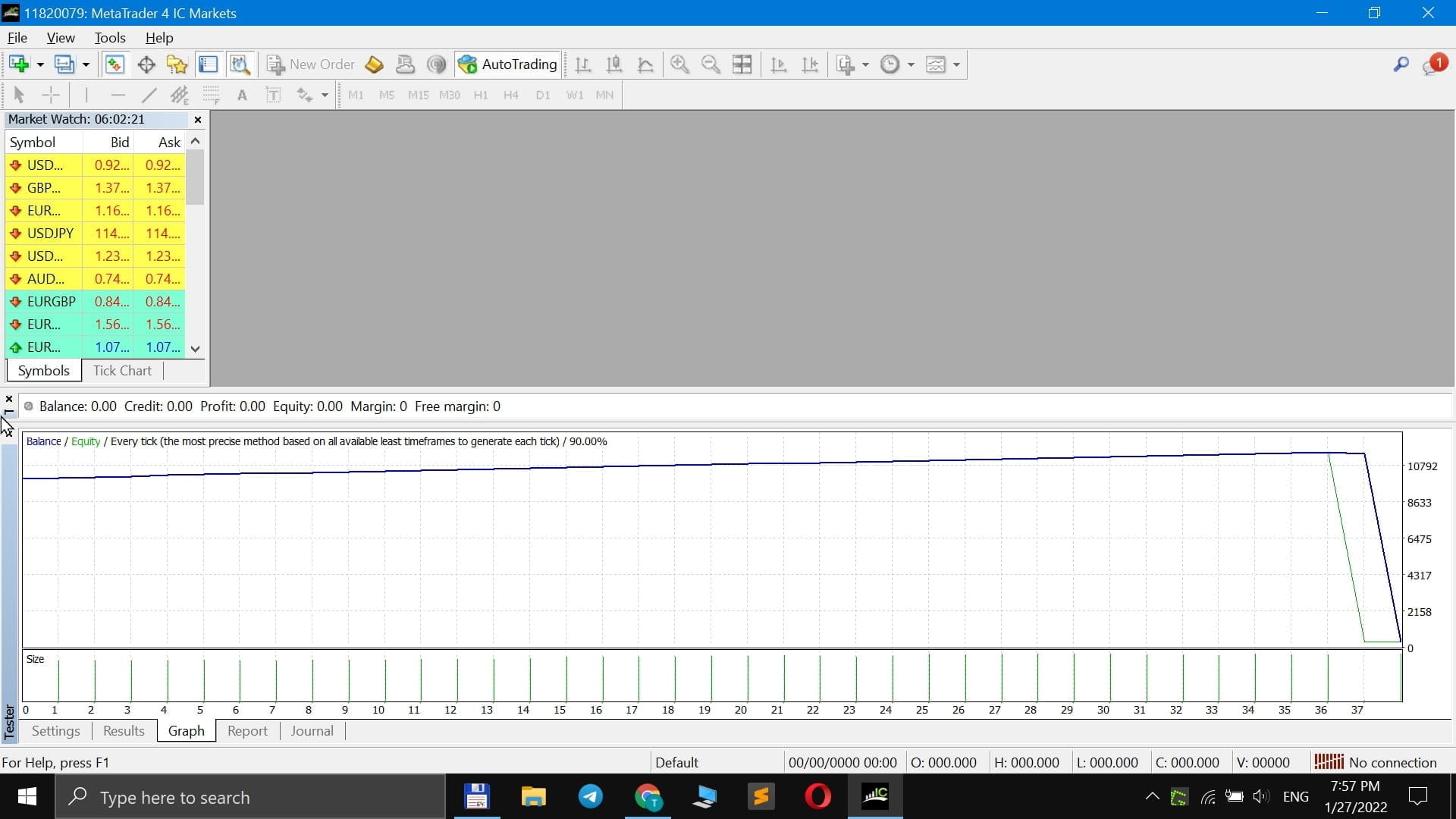The width and height of the screenshot is (1456, 819).
Task: Open Telegram from the taskbar
Action: tap(591, 797)
